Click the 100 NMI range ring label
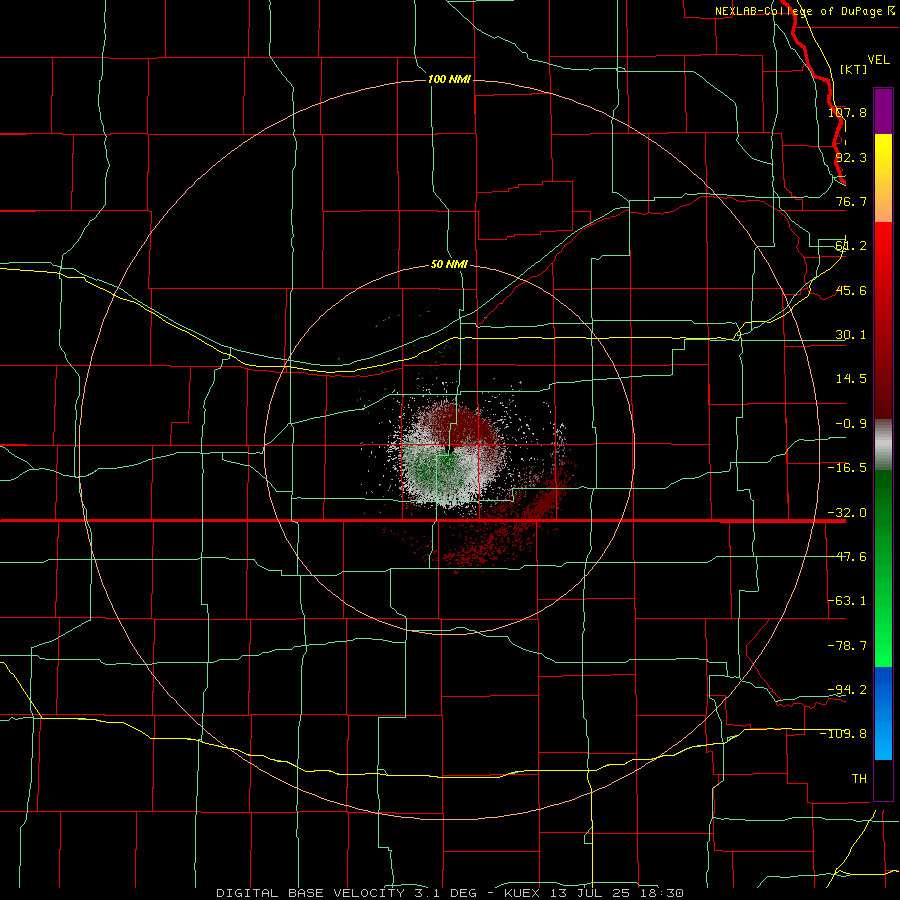The width and height of the screenshot is (900, 900). click(x=449, y=79)
